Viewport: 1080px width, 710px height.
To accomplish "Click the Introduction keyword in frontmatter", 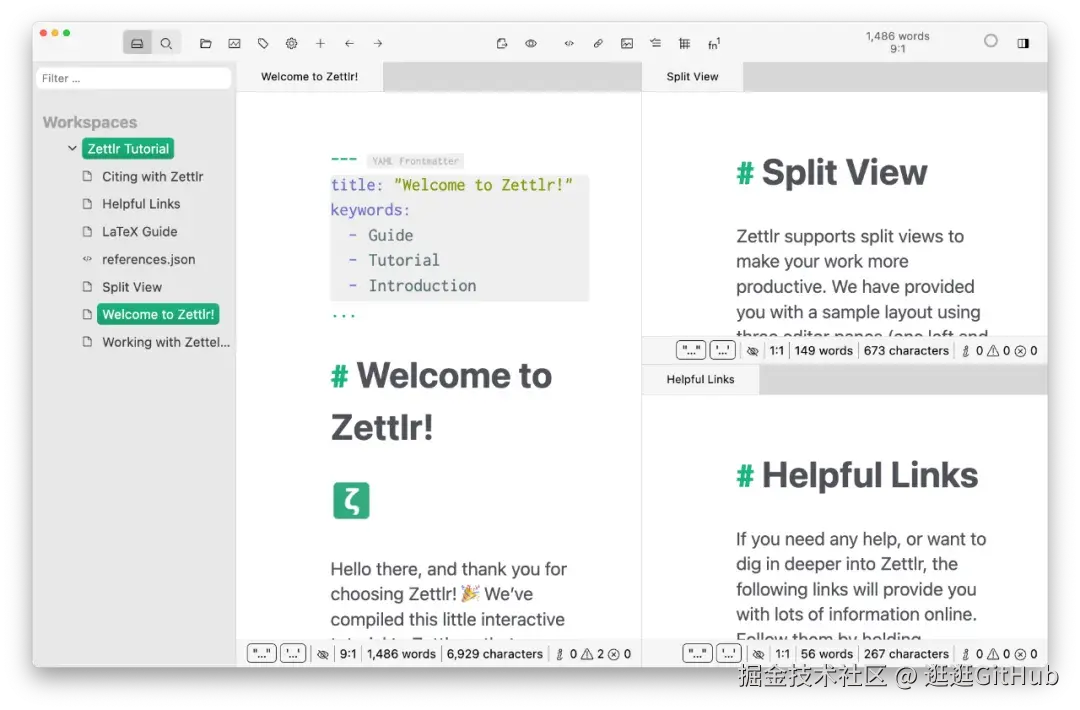I will pyautogui.click(x=422, y=286).
